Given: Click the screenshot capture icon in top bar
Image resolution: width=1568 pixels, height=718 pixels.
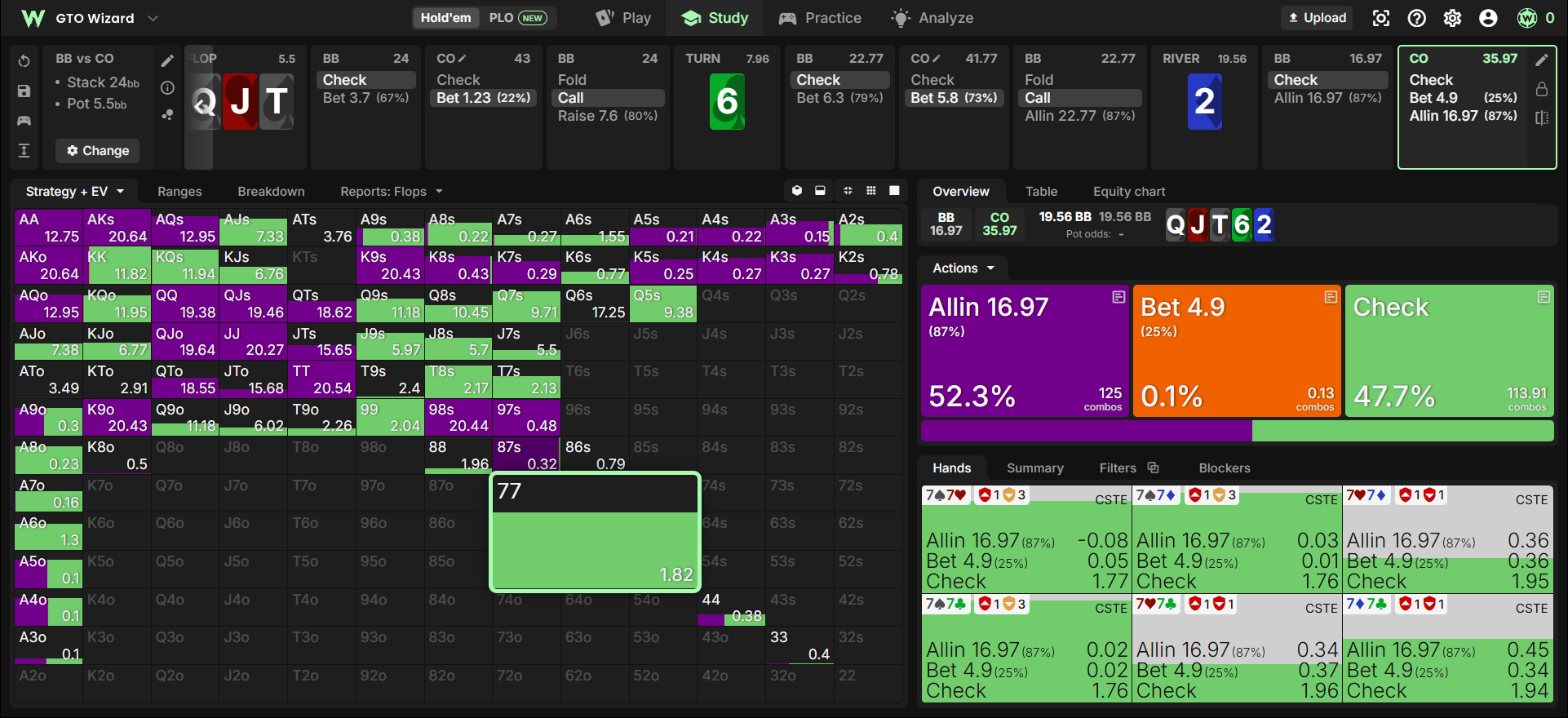Looking at the screenshot, I should coord(1380,18).
